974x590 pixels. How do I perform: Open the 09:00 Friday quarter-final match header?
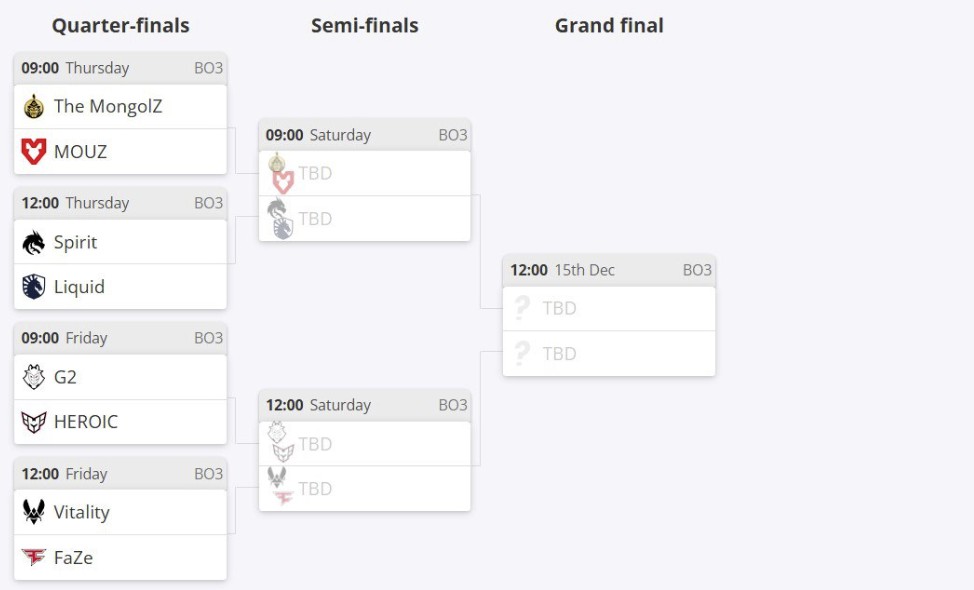click(x=121, y=338)
